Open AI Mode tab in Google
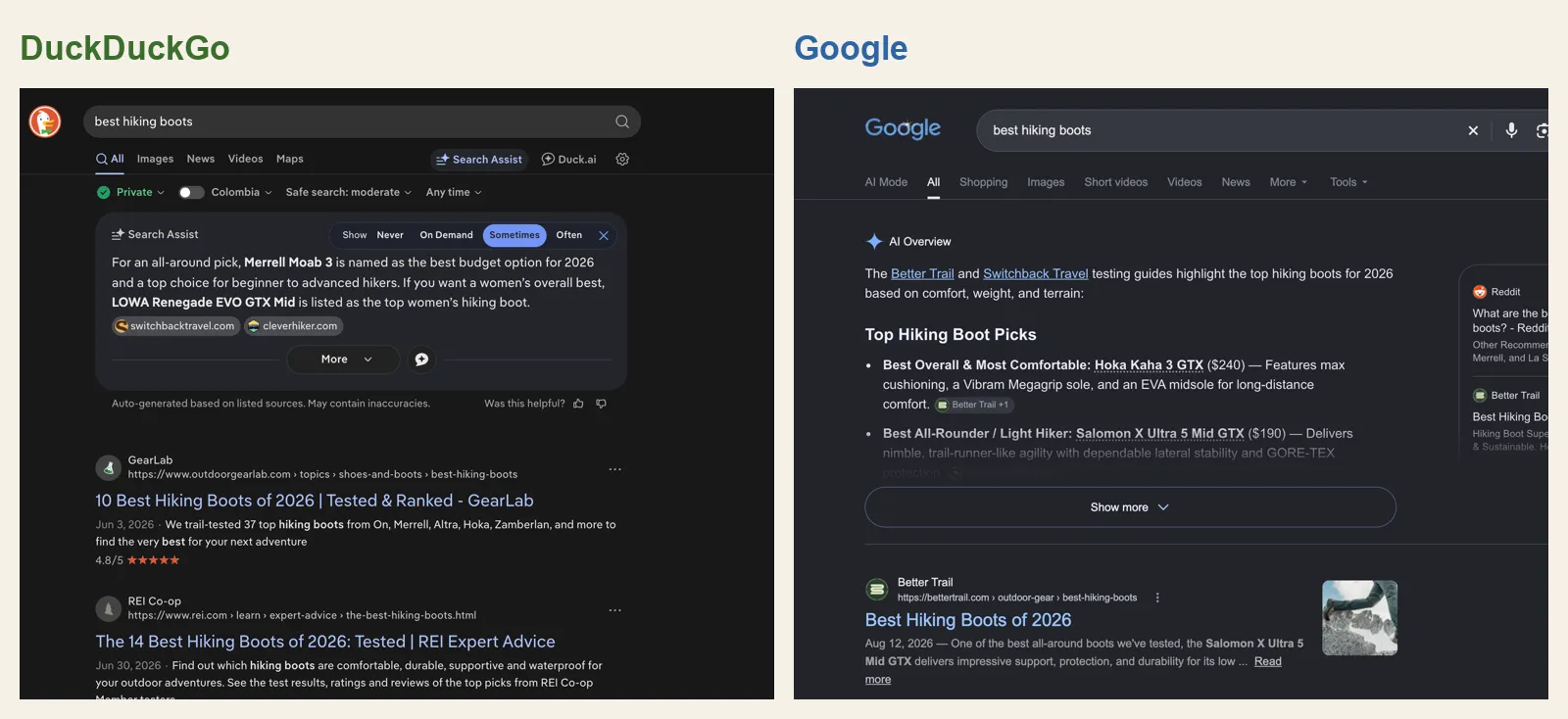This screenshot has width=1568, height=719. 886,182
